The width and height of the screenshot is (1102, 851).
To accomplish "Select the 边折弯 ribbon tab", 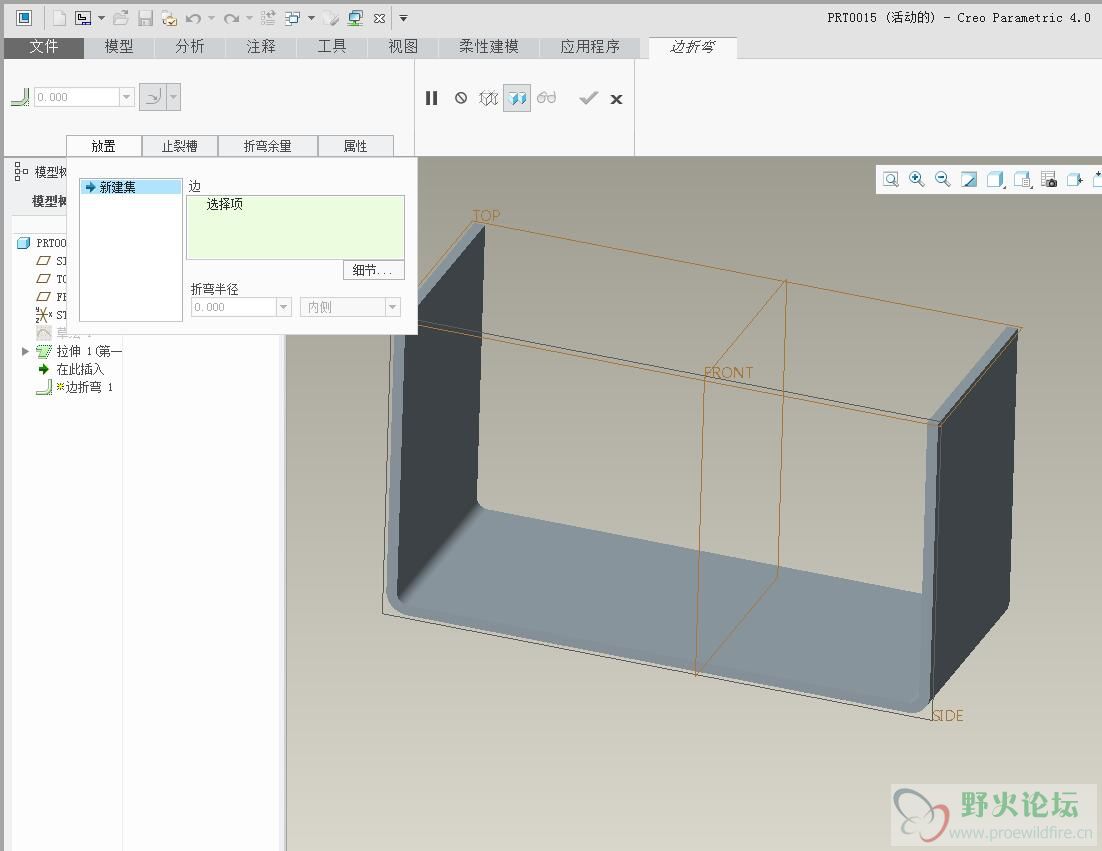I will point(692,47).
